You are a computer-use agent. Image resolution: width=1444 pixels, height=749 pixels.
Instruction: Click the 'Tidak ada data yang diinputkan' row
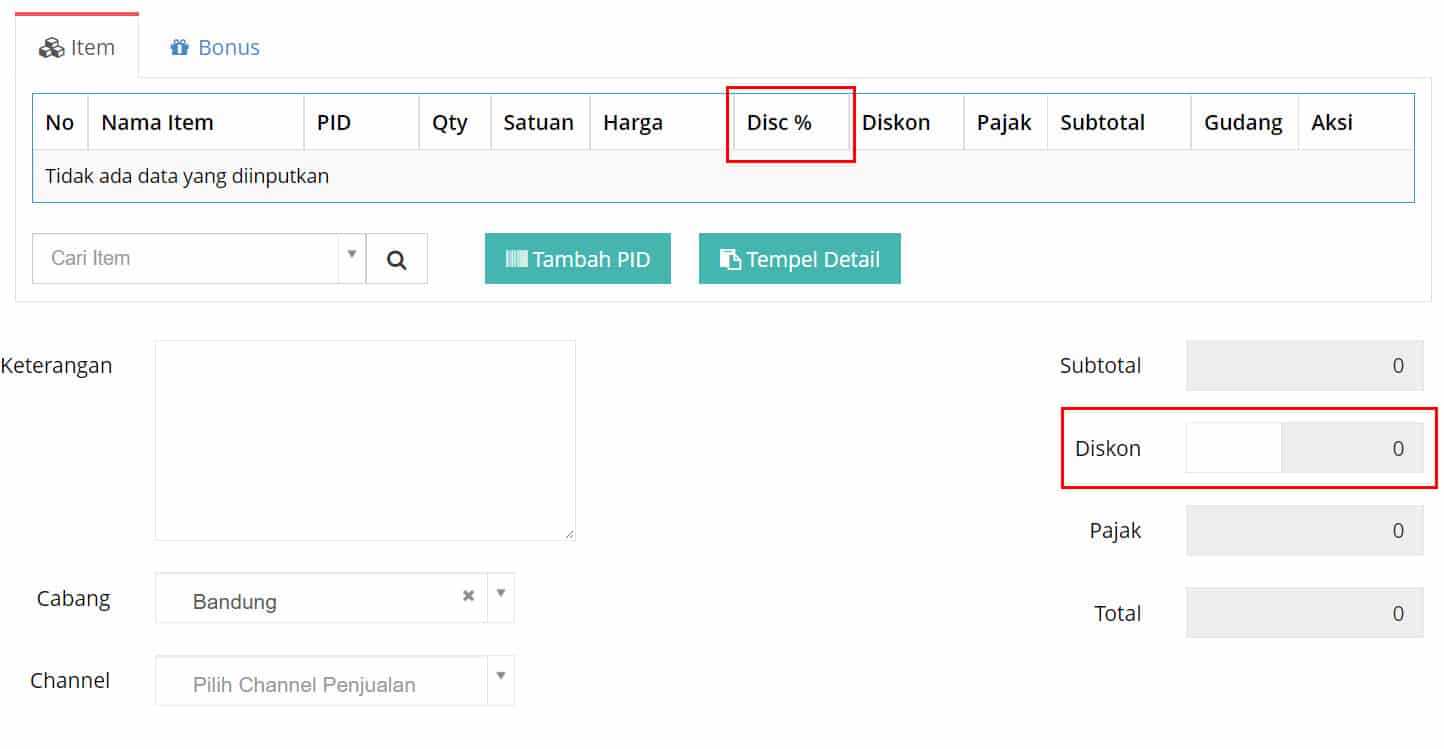723,176
